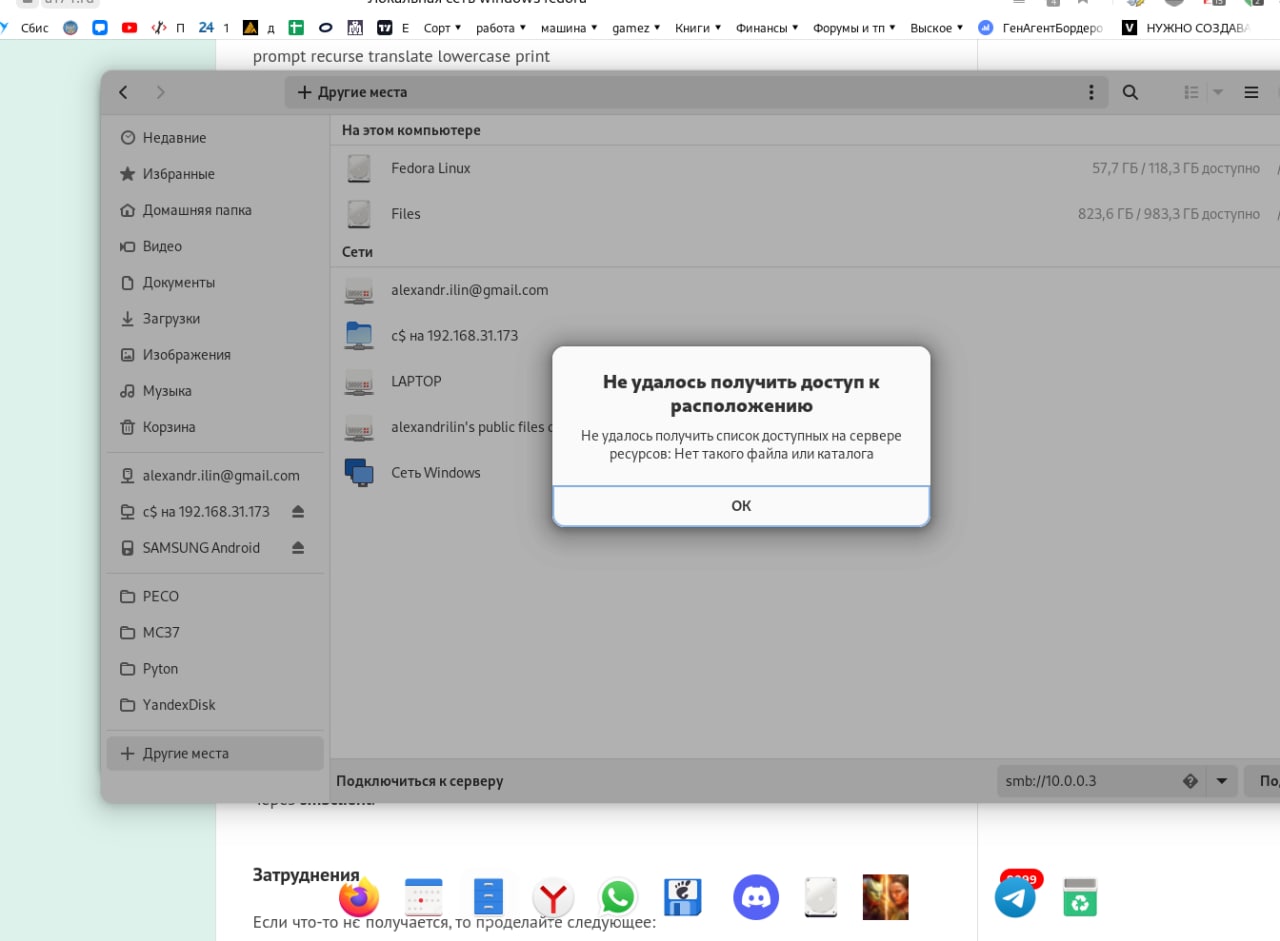This screenshot has width=1280, height=941.
Task: Open Документы in the sidebar
Action: (215, 282)
